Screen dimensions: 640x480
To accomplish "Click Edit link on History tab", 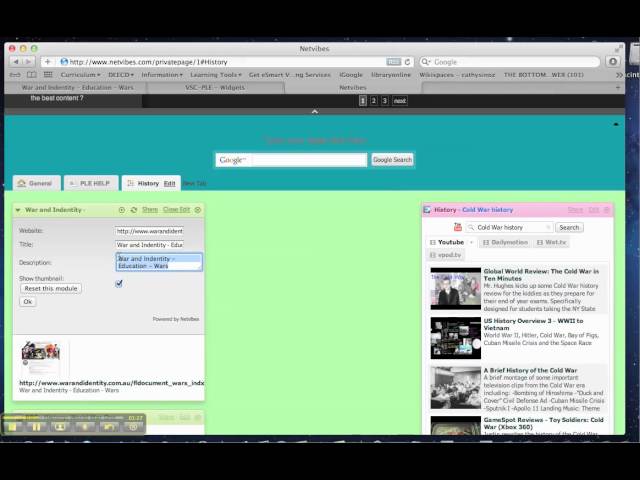I will coord(169,184).
